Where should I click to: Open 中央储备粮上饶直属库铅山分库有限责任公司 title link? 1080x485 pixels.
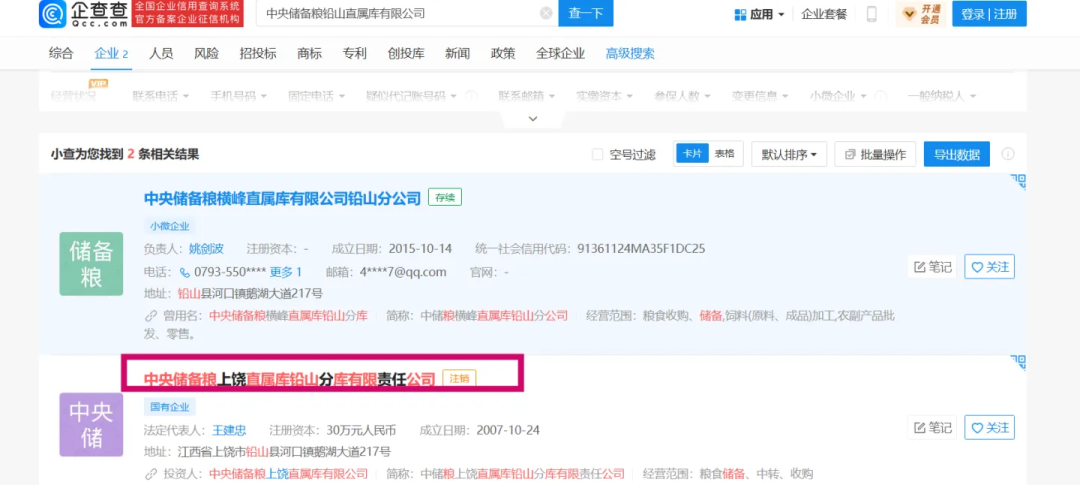coord(289,379)
